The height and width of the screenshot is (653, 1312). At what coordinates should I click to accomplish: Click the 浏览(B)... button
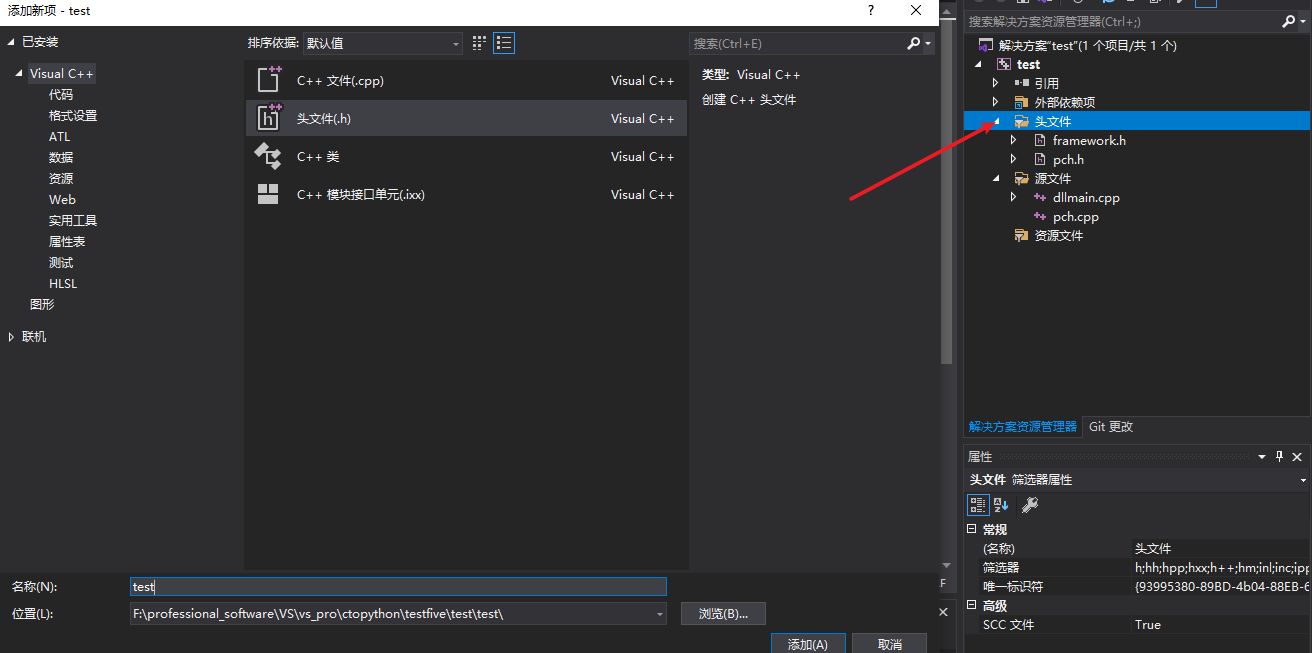(x=723, y=613)
